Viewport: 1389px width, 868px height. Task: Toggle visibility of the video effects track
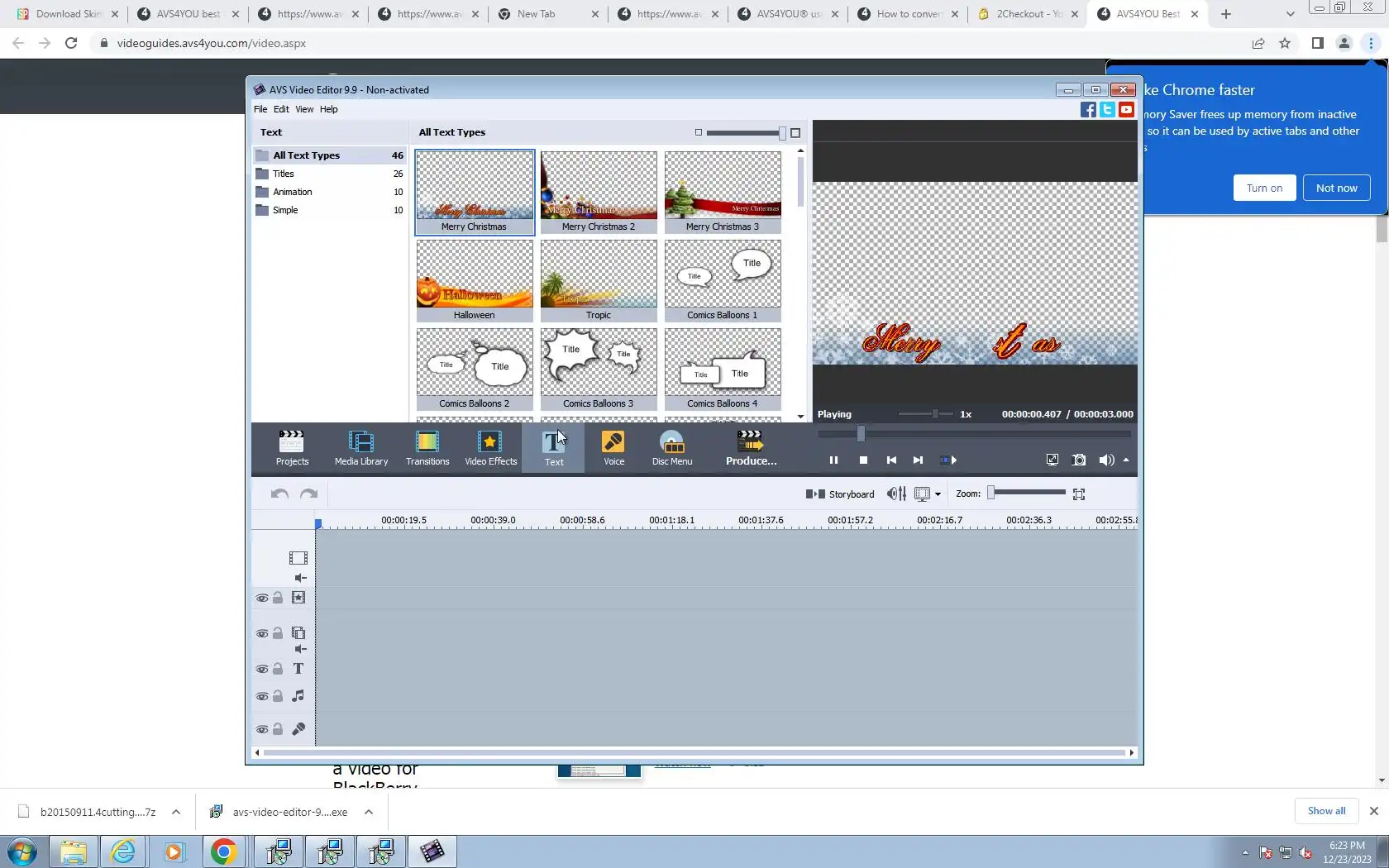262,599
